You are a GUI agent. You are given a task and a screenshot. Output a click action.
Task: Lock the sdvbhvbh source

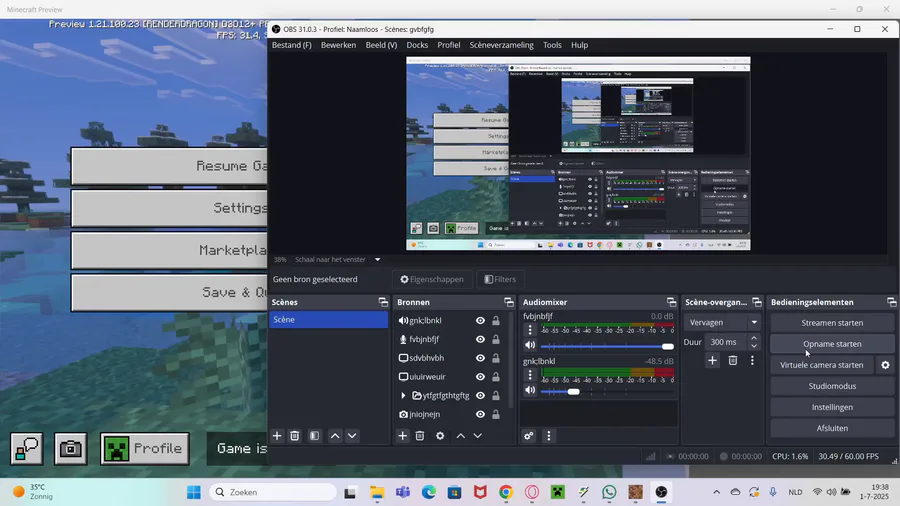[496, 358]
